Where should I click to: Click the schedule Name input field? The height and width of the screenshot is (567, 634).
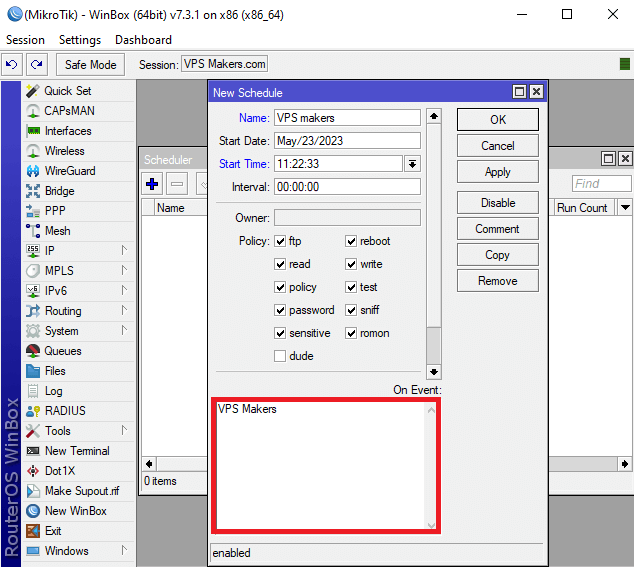347,118
